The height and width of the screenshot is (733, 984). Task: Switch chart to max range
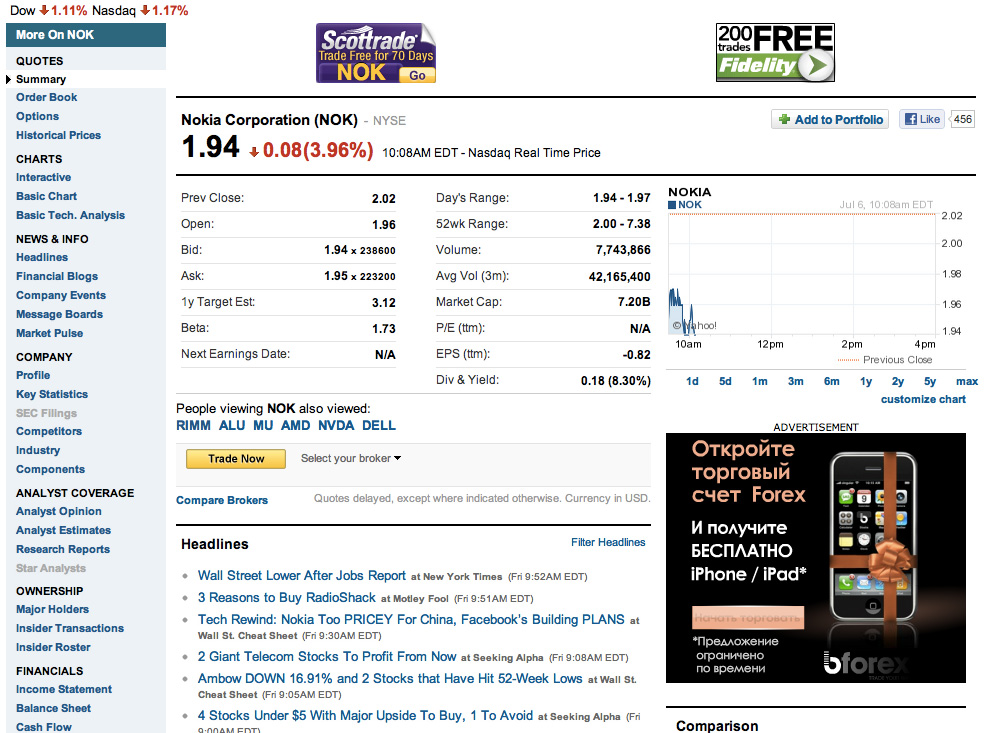(x=967, y=381)
